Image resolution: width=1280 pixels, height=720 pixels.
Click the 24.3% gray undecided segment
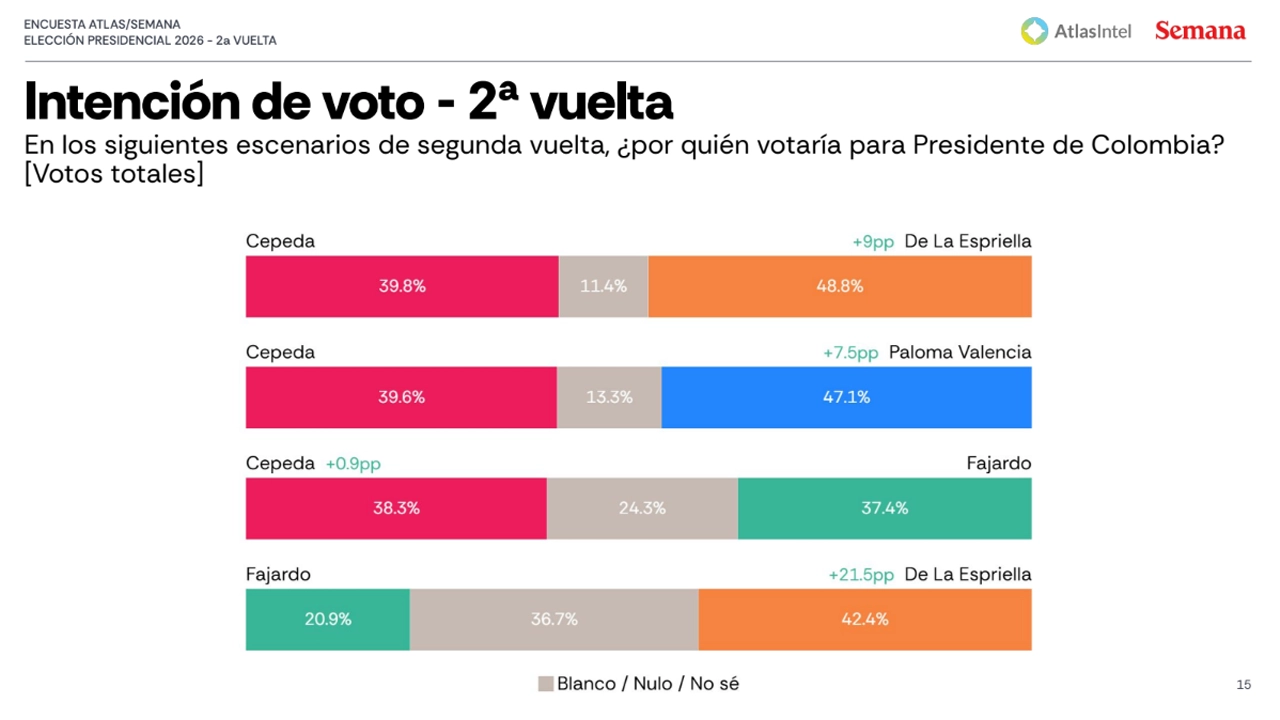642,508
